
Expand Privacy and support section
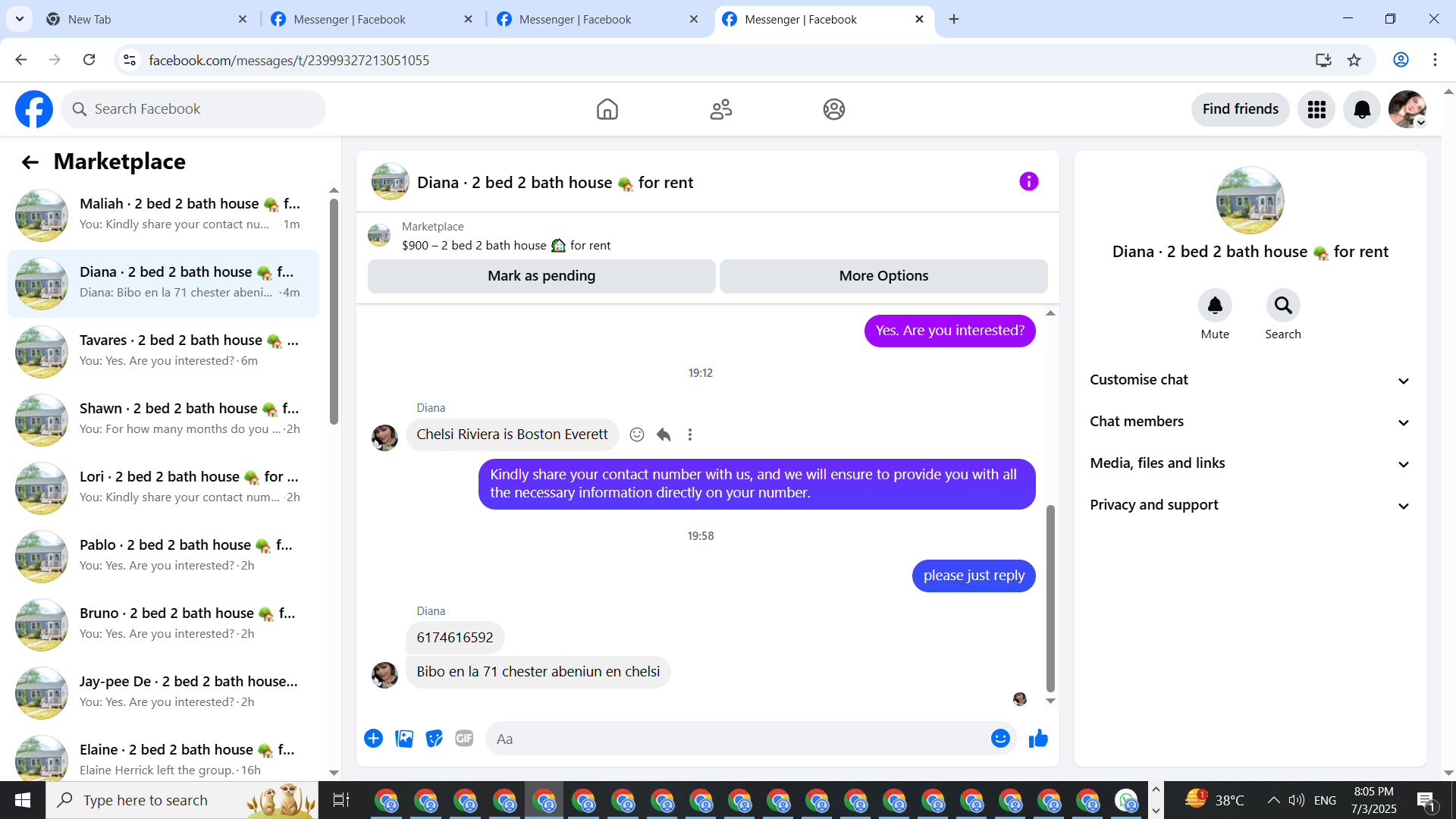(x=1250, y=505)
